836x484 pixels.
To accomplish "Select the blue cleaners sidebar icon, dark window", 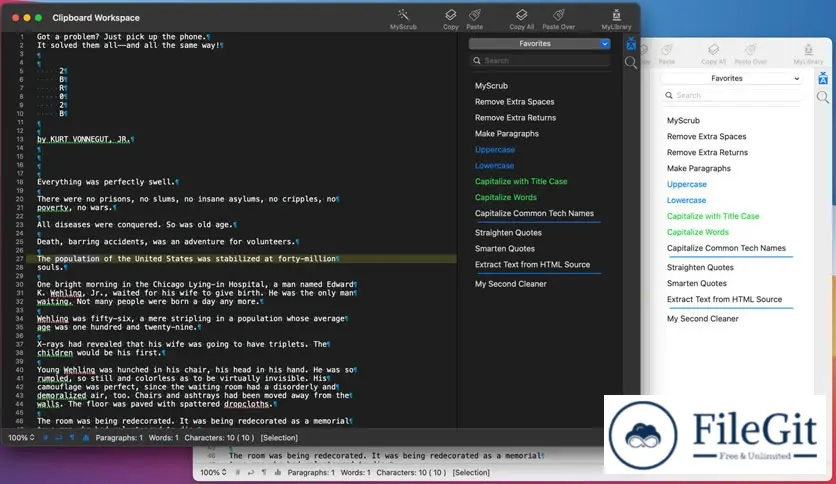I will click(x=631, y=43).
